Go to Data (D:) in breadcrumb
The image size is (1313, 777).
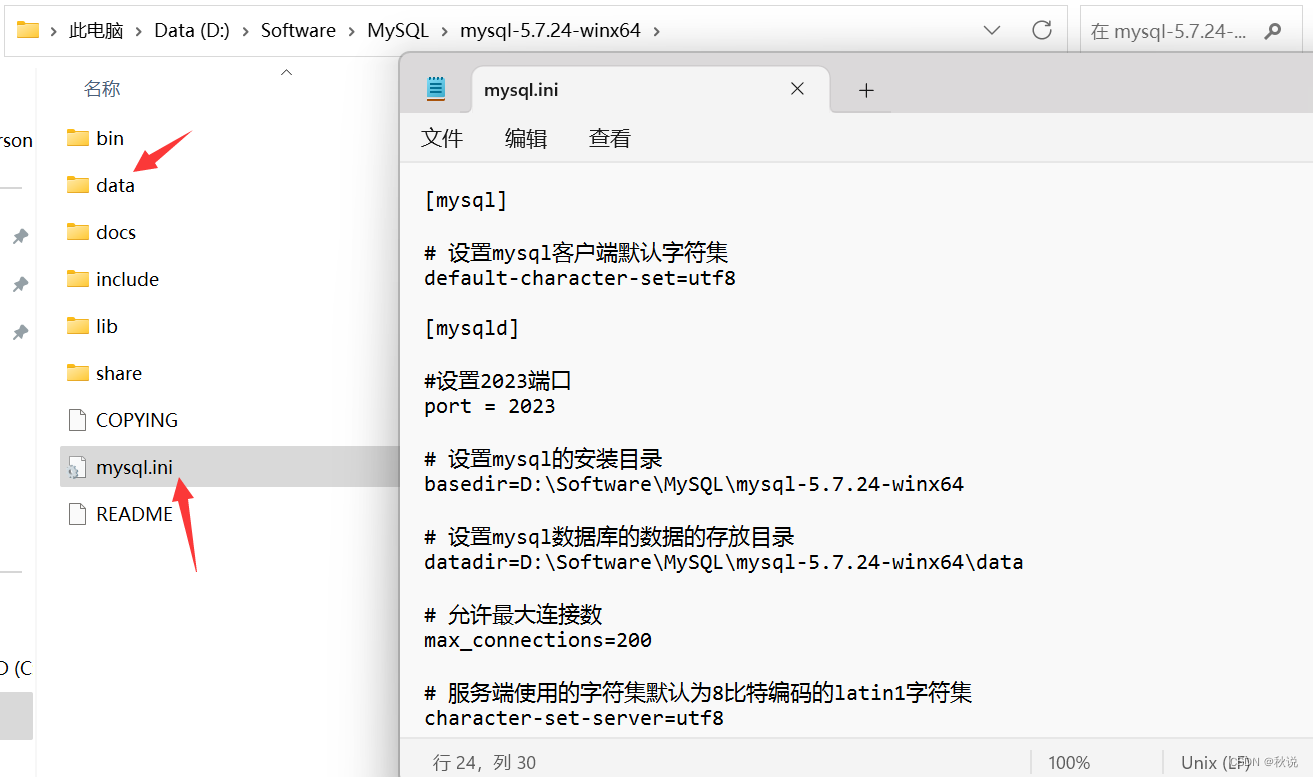click(x=192, y=31)
